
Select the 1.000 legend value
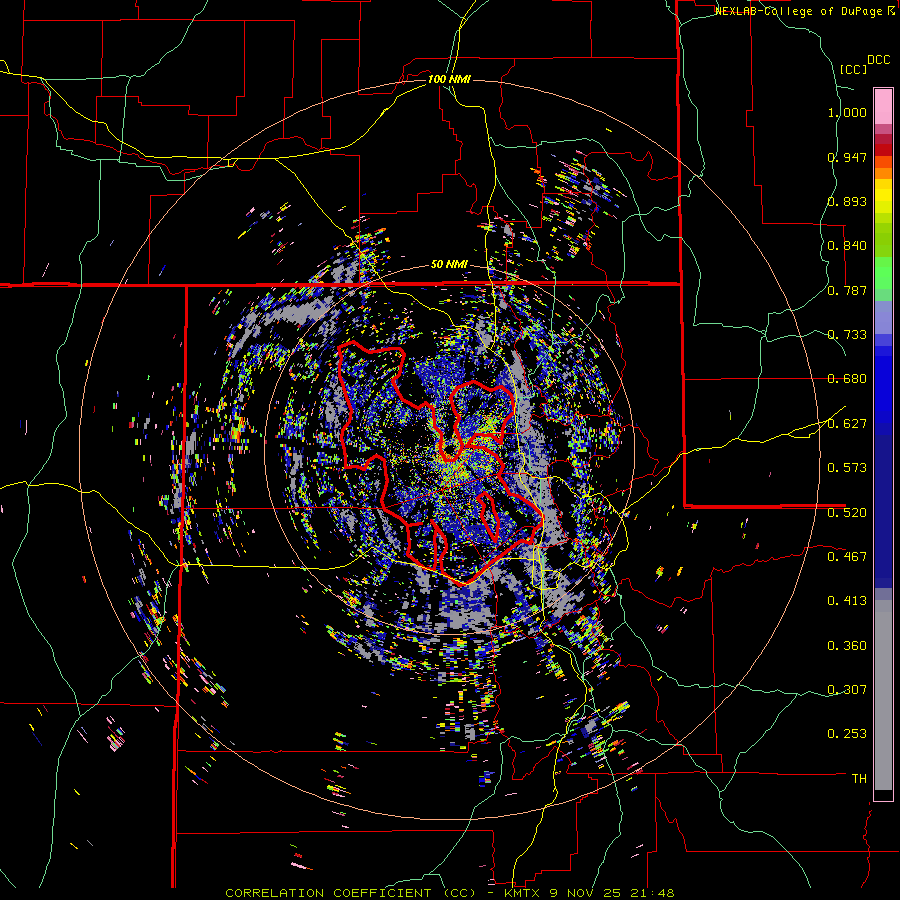coord(847,112)
